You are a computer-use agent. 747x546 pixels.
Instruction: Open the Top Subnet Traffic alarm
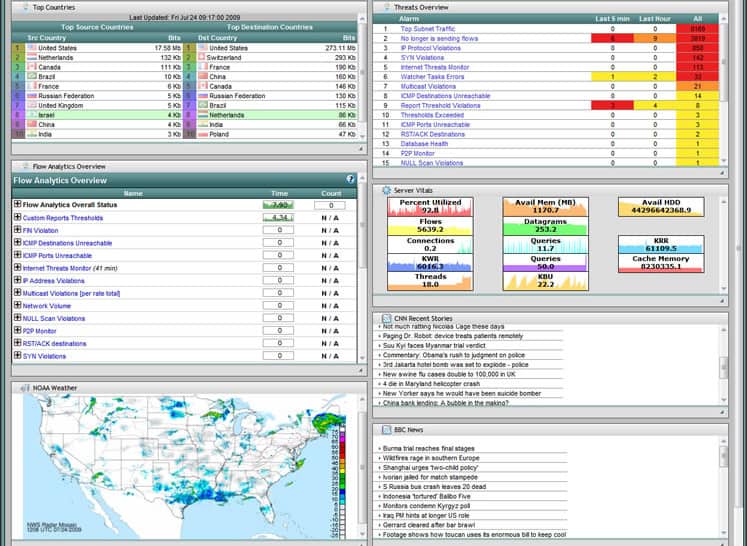coord(428,29)
